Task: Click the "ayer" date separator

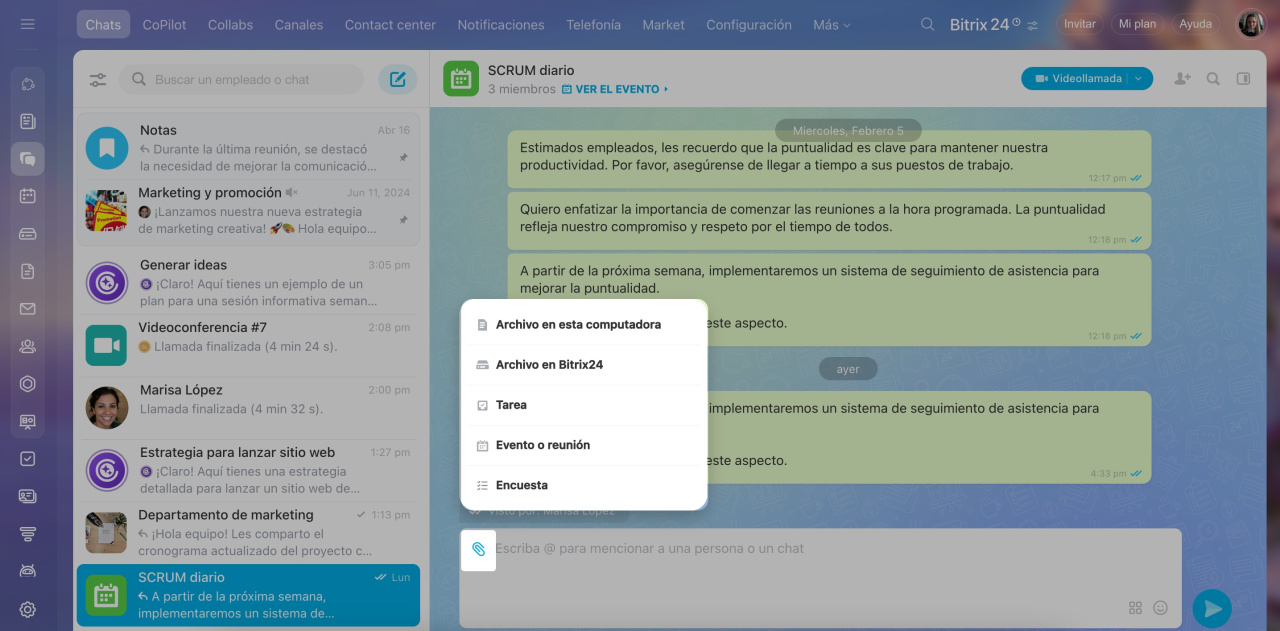Action: [x=848, y=369]
